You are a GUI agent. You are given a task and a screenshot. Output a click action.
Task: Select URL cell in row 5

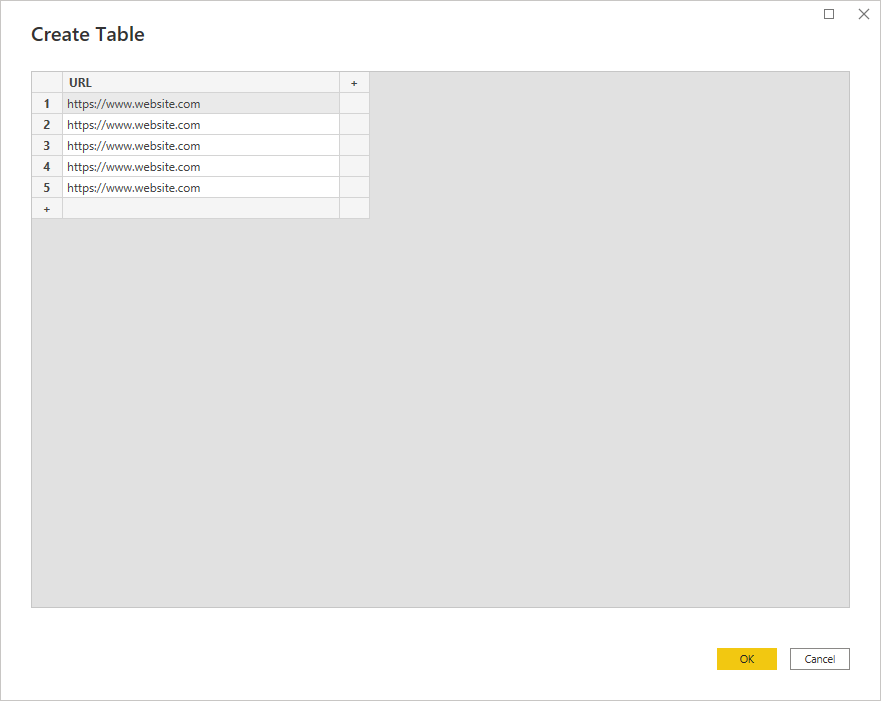click(201, 188)
